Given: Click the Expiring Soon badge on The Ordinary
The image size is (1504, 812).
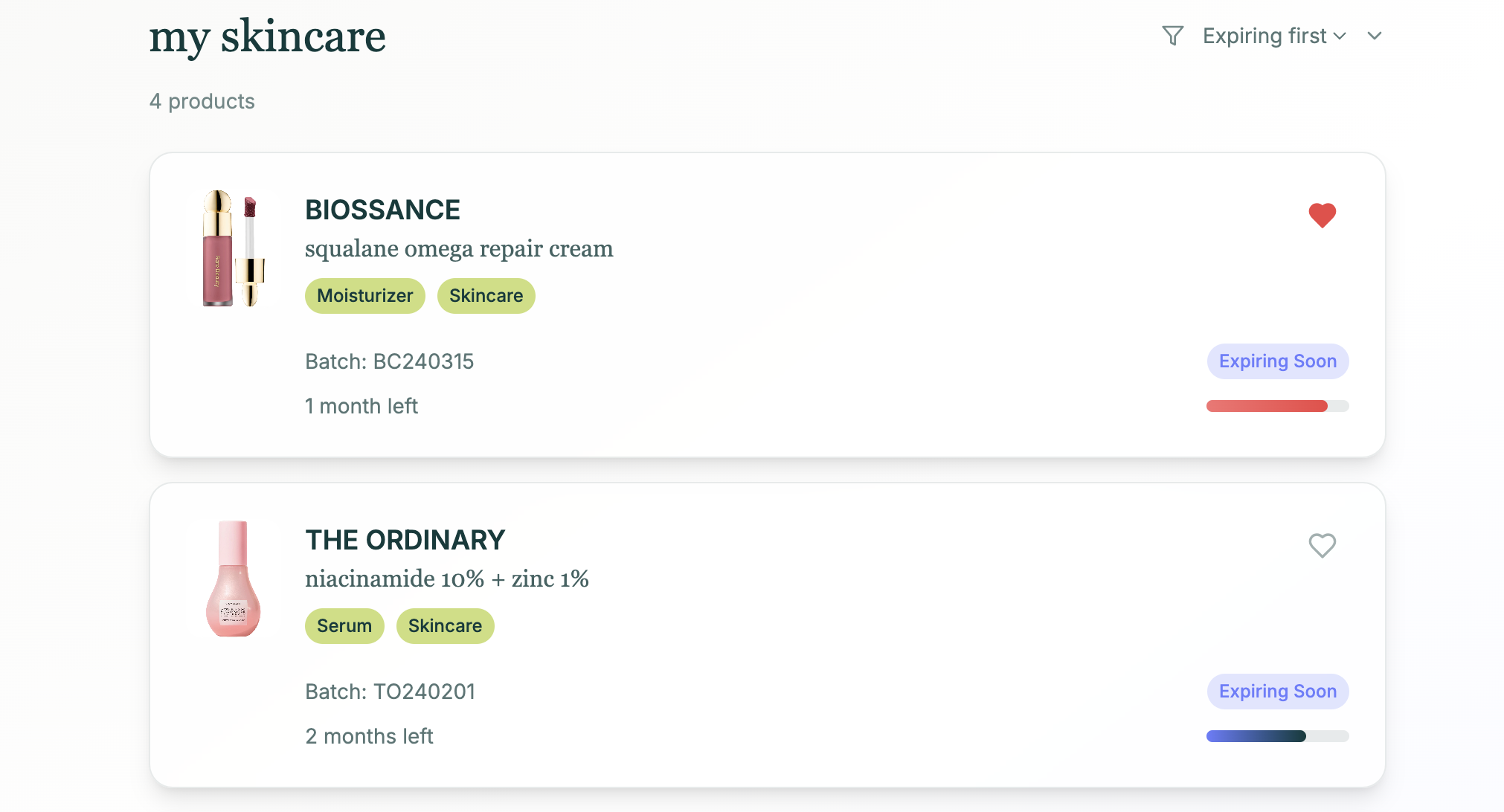Looking at the screenshot, I should 1277,692.
